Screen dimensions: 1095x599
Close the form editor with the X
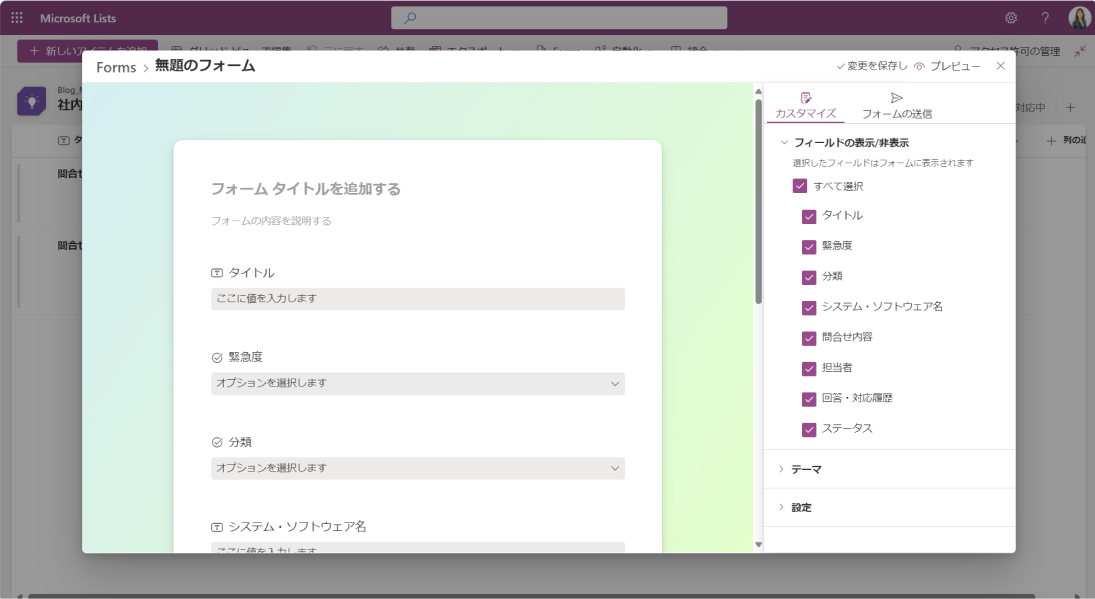click(x=1000, y=66)
